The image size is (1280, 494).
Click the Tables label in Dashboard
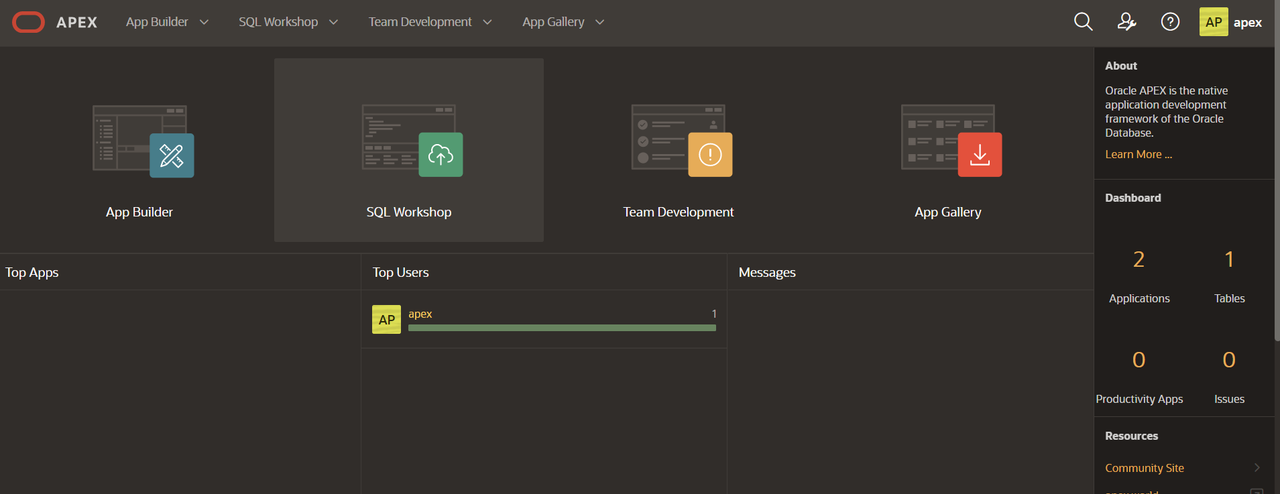pyautogui.click(x=1229, y=298)
